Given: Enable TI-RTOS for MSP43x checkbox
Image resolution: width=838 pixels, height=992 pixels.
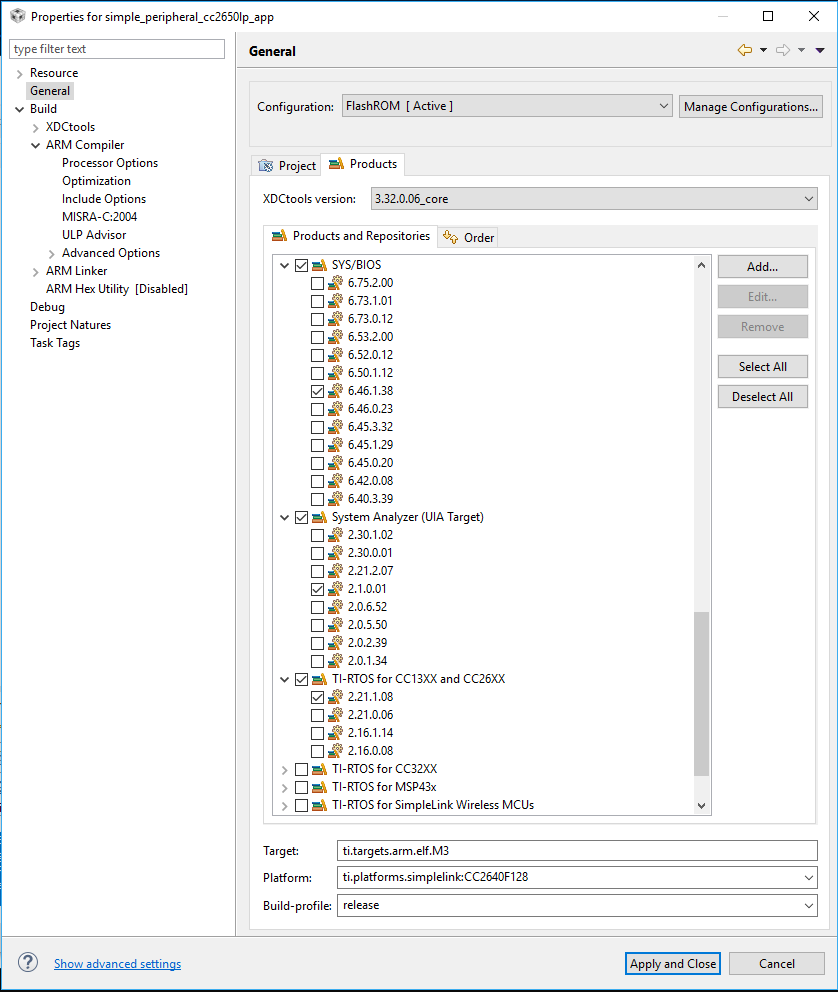Looking at the screenshot, I should (x=302, y=788).
